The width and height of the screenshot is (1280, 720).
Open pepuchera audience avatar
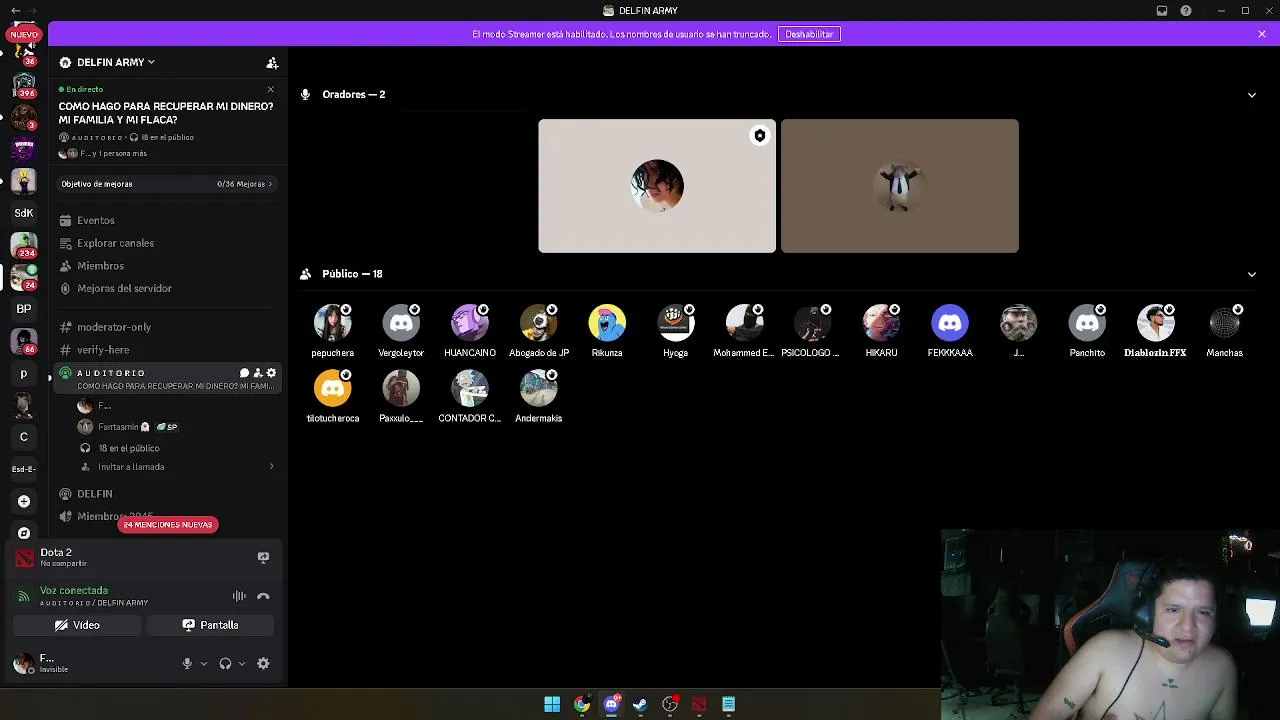tap(332, 323)
